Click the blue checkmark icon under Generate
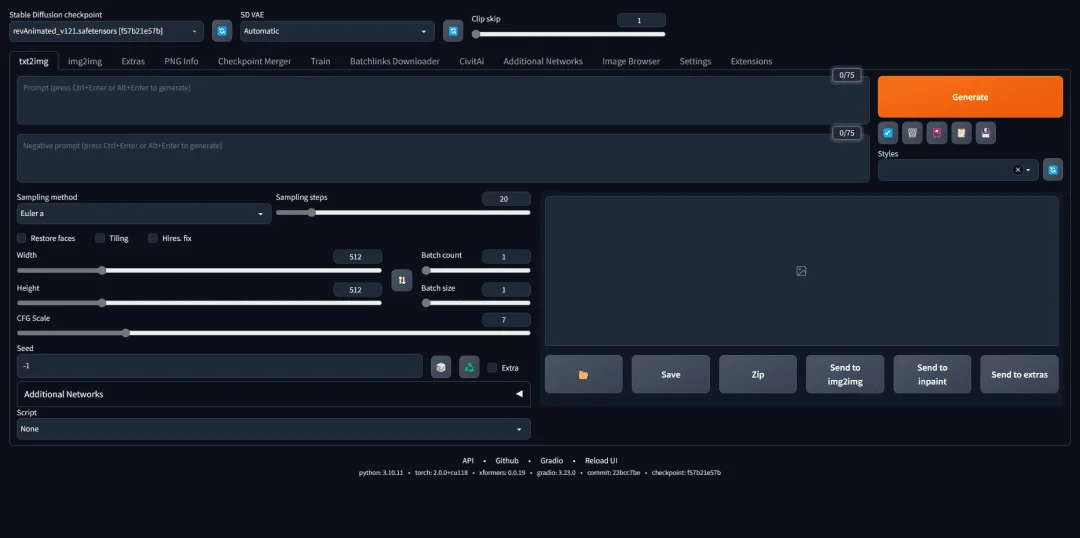Image resolution: width=1080 pixels, height=538 pixels. click(888, 133)
